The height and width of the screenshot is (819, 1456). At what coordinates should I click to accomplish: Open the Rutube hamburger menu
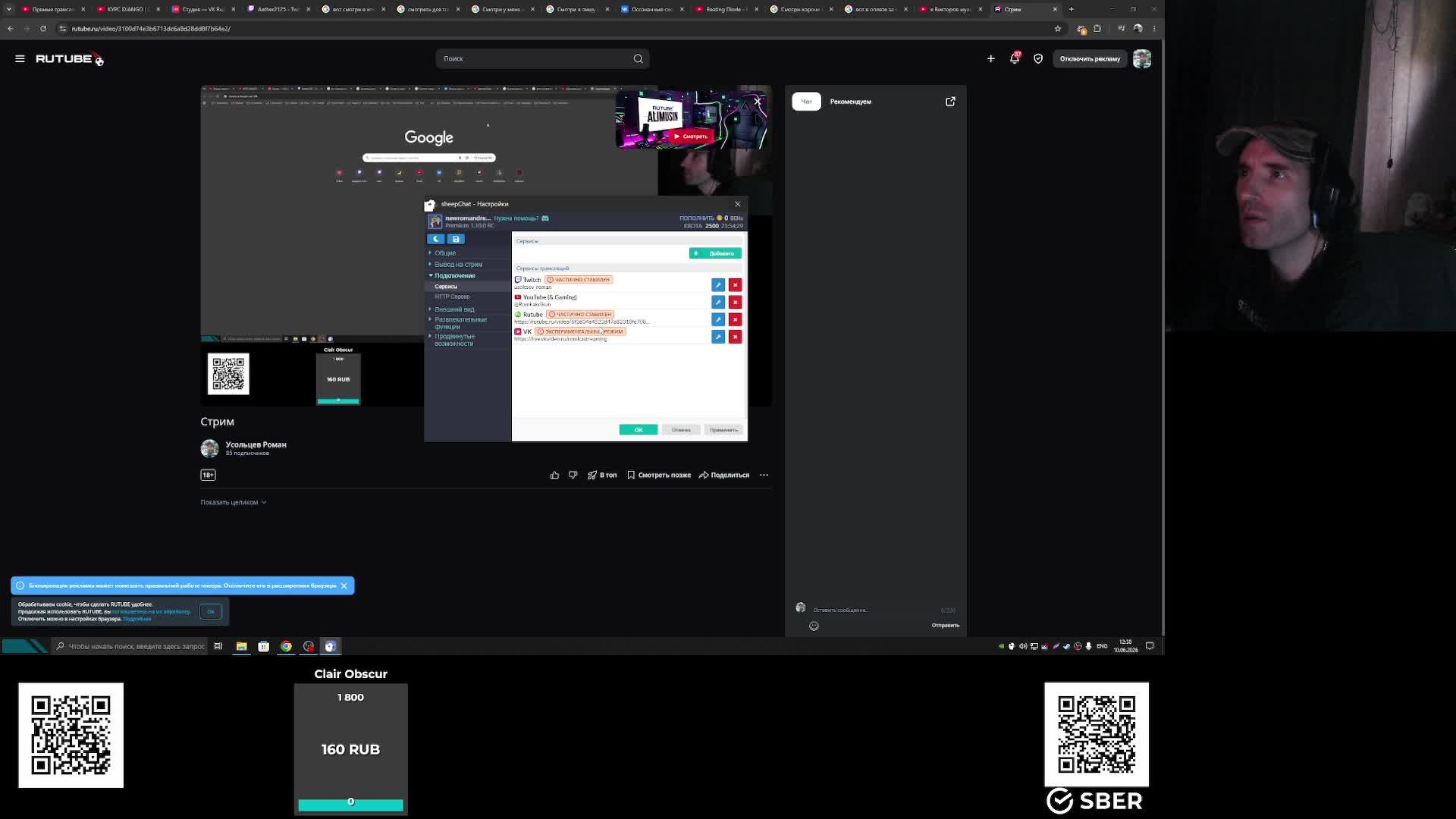[x=20, y=58]
